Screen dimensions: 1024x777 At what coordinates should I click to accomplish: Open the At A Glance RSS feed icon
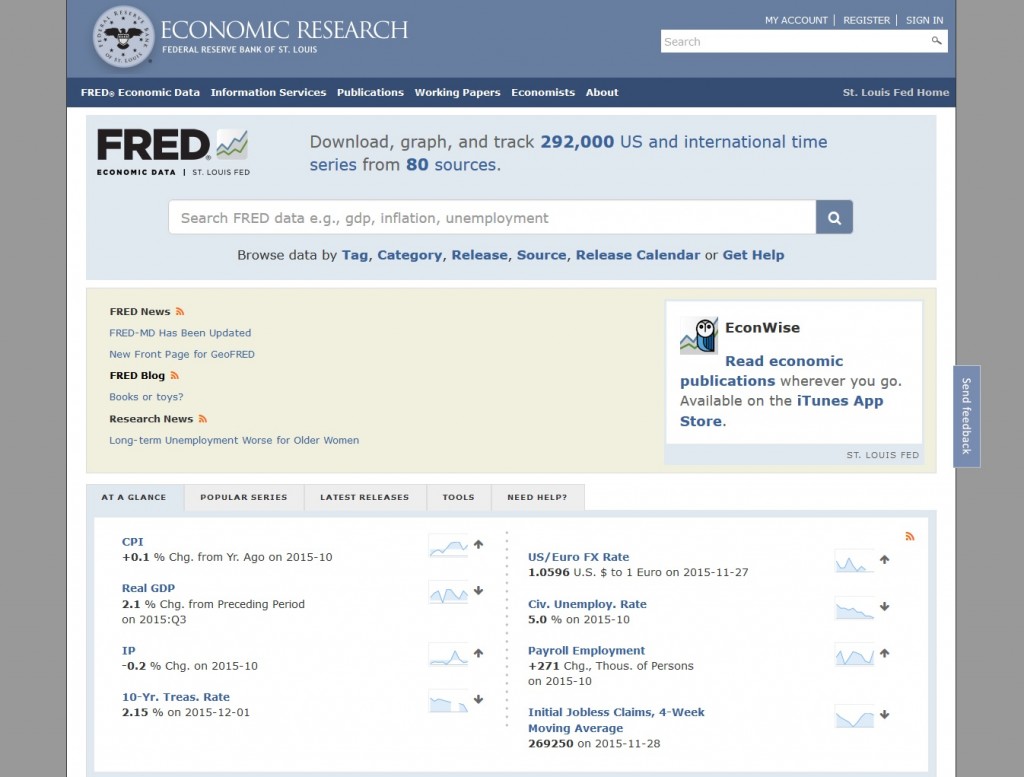click(x=910, y=537)
